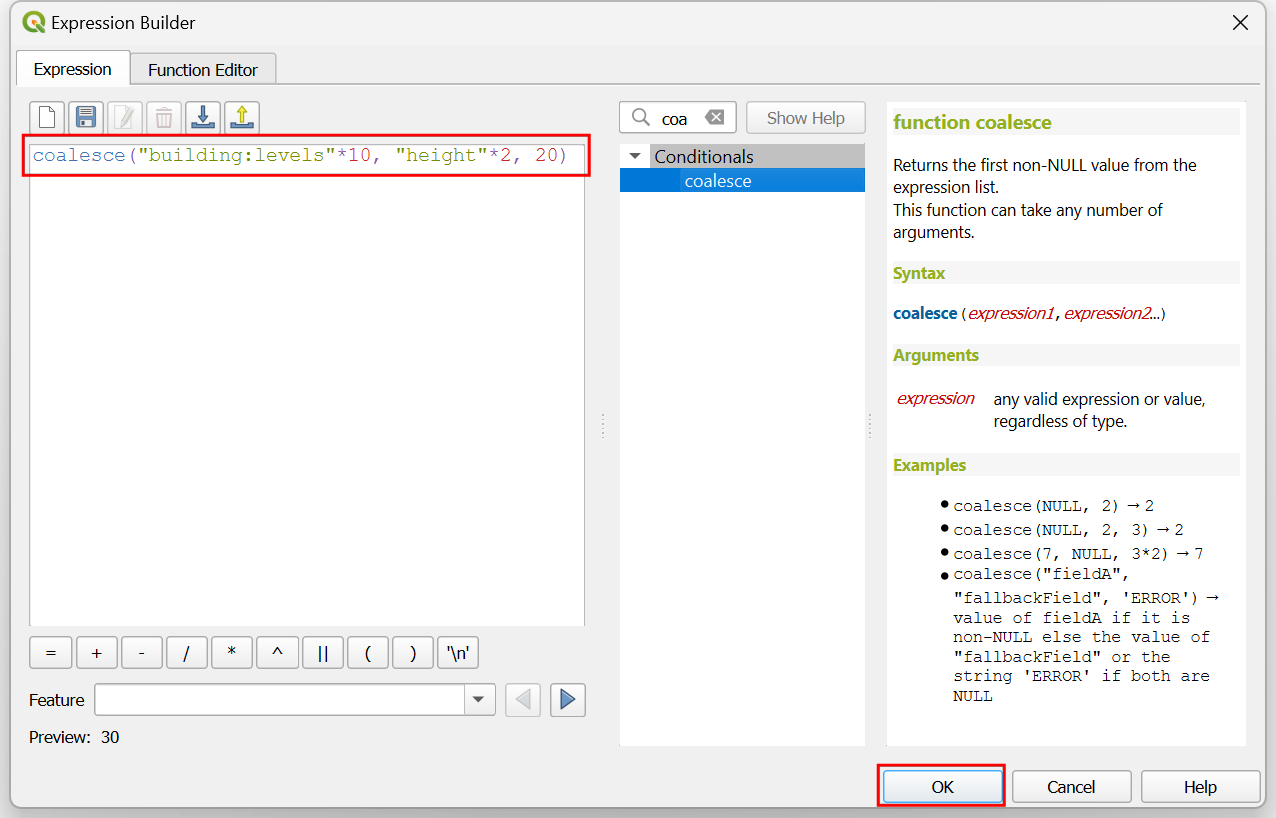Collapse the Conditionals group

(x=634, y=157)
